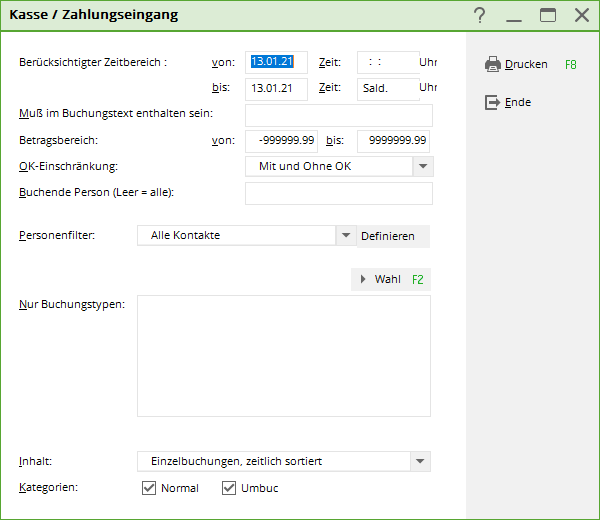Click the bis date field
Viewport: 600px width, 520px height.
point(276,89)
